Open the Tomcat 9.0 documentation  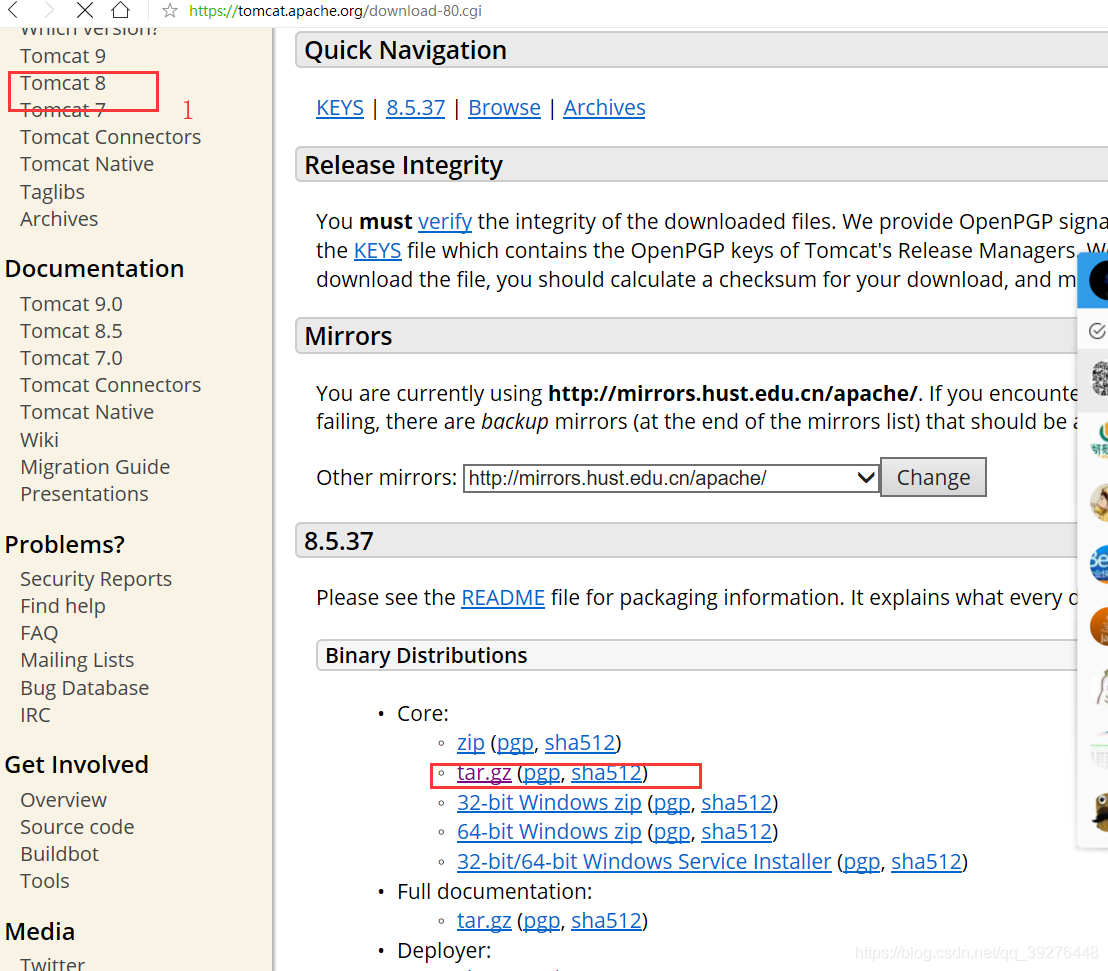[x=71, y=304]
